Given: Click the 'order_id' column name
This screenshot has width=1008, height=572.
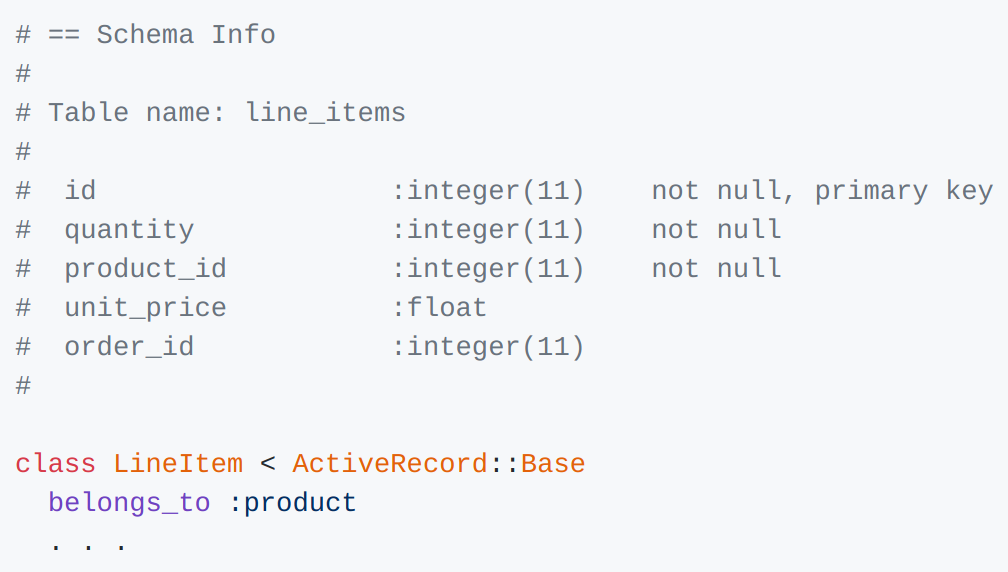Looking at the screenshot, I should 129,347.
